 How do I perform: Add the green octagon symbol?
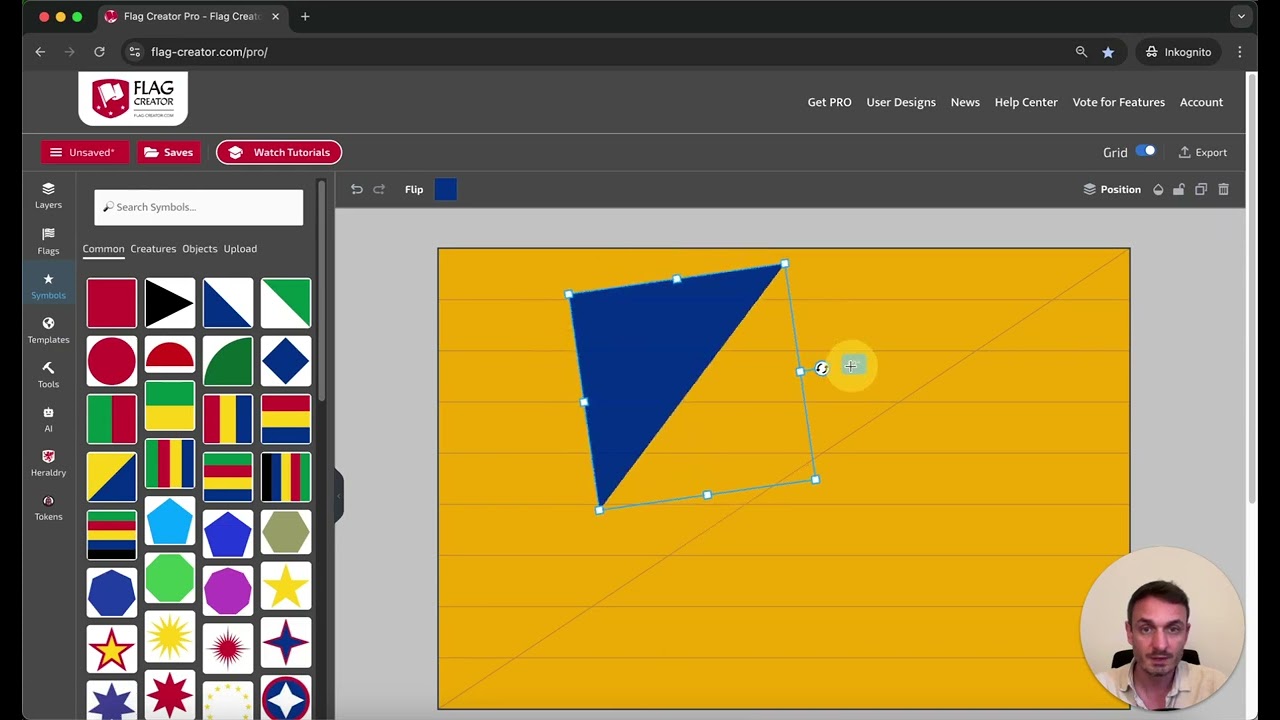(x=169, y=579)
